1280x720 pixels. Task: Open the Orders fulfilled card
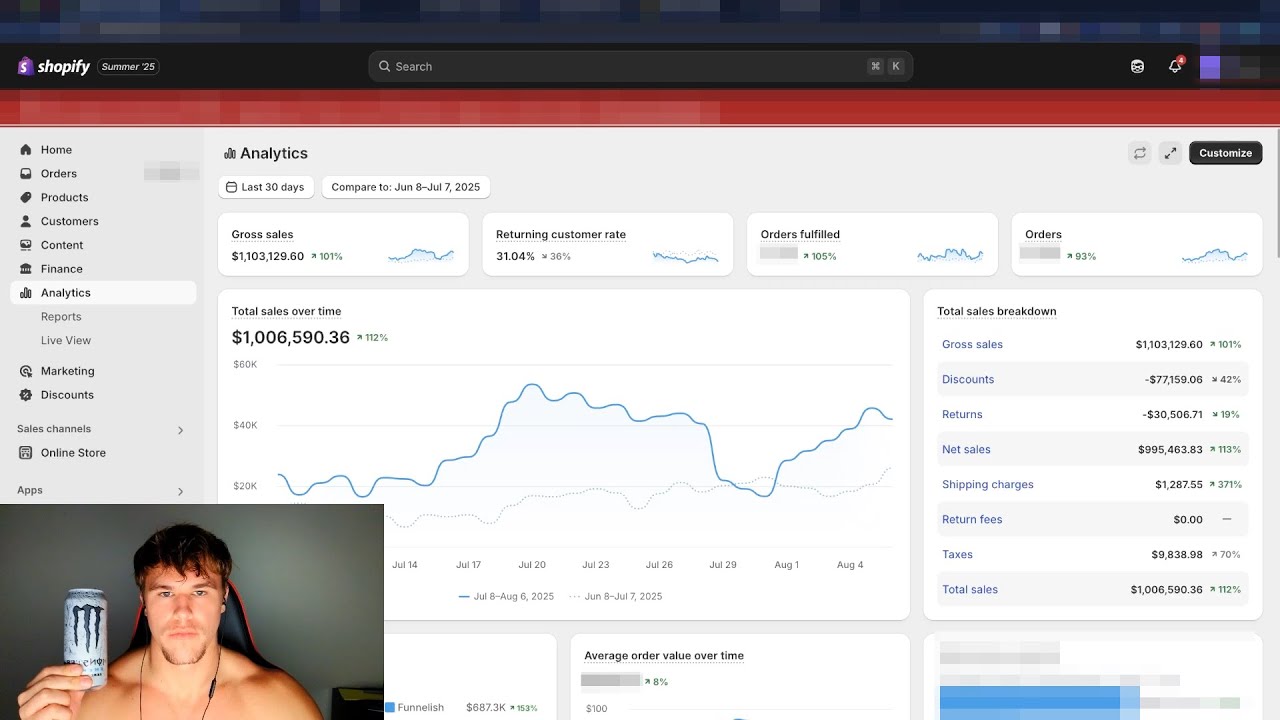[x=872, y=244]
